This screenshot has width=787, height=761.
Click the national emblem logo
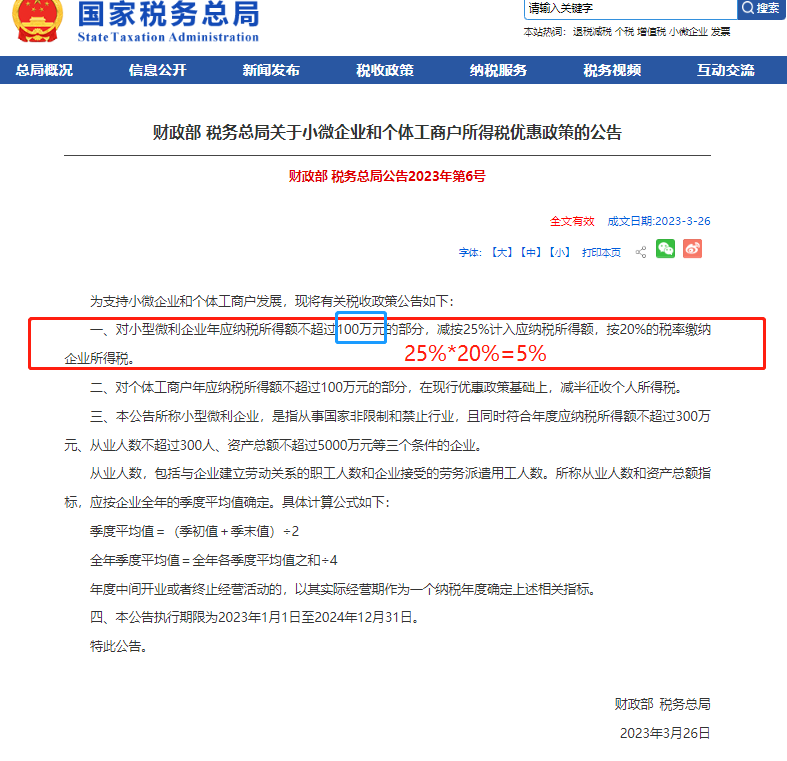coord(37,20)
